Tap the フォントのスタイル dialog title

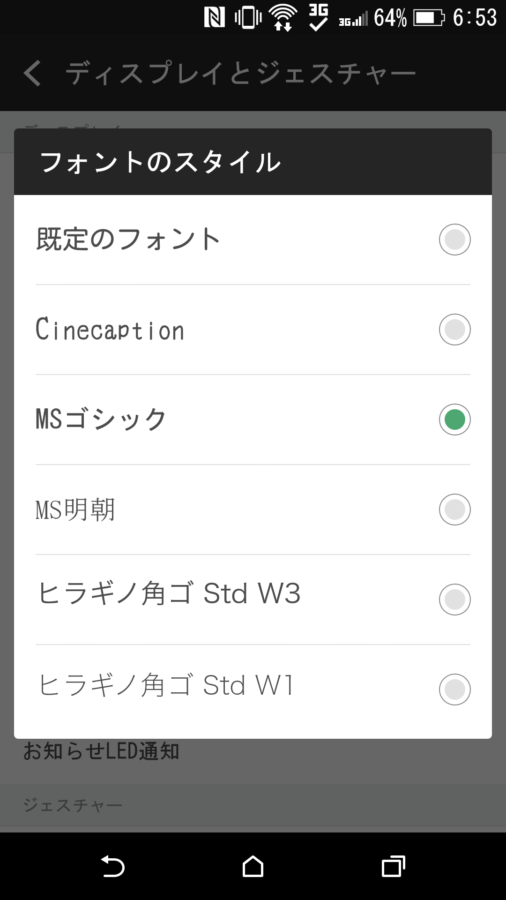click(160, 162)
